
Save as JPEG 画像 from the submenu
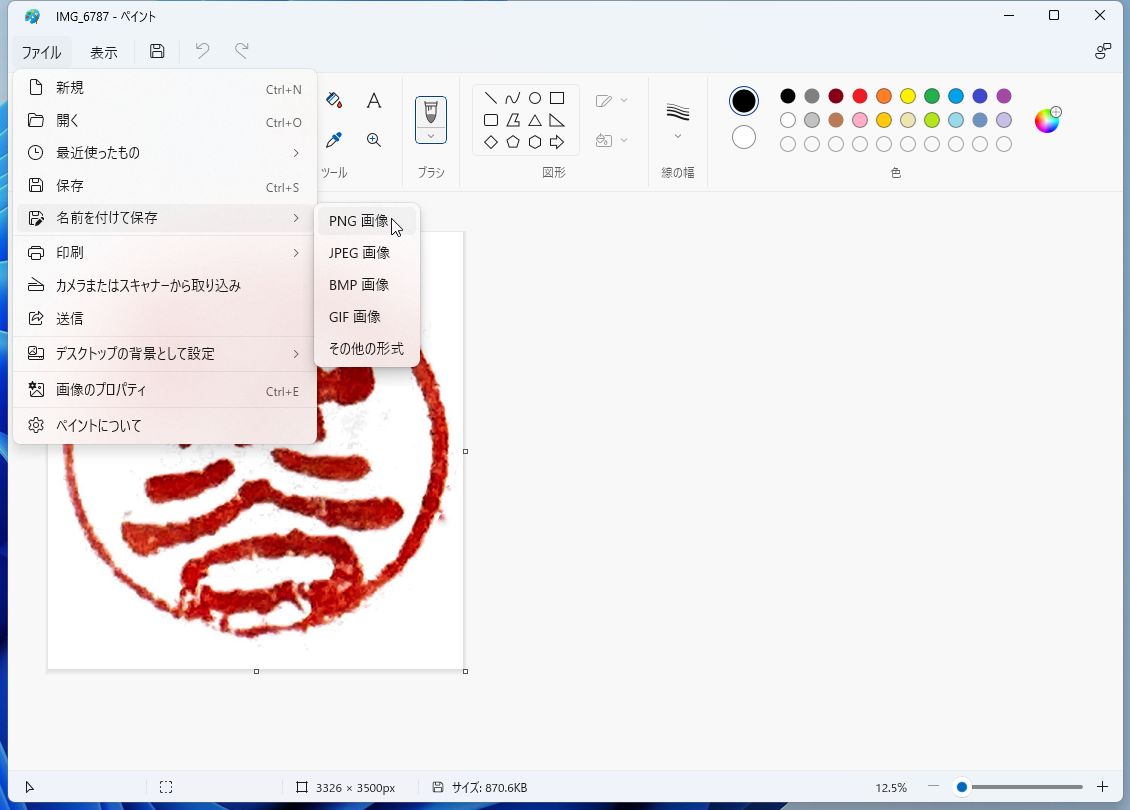point(358,252)
